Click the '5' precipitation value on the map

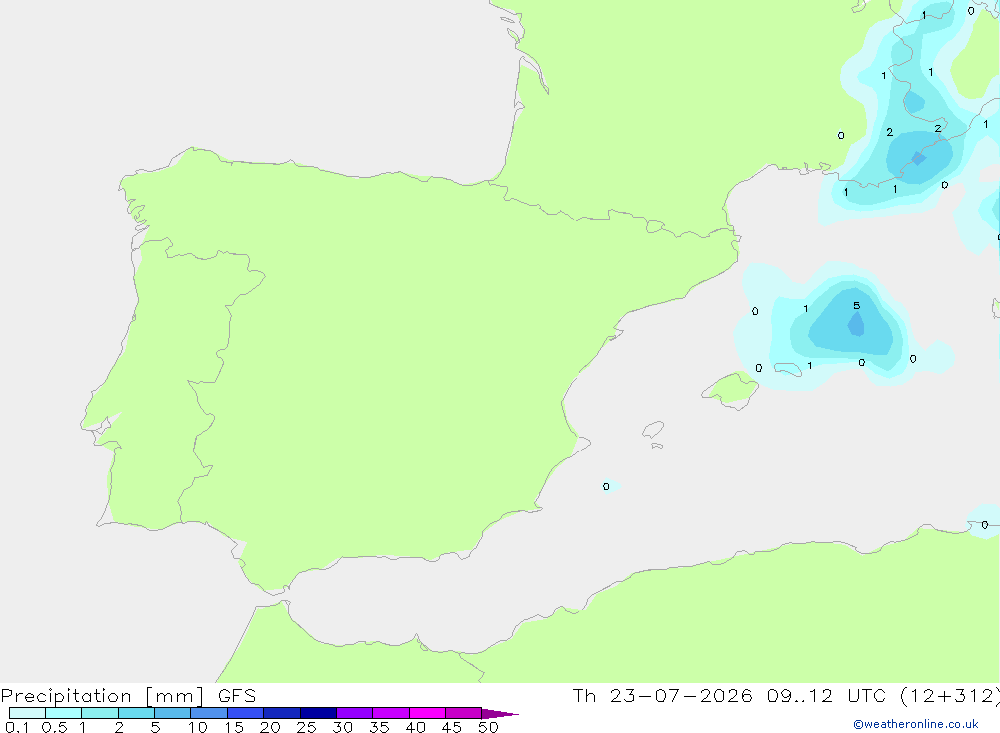pyautogui.click(x=857, y=306)
